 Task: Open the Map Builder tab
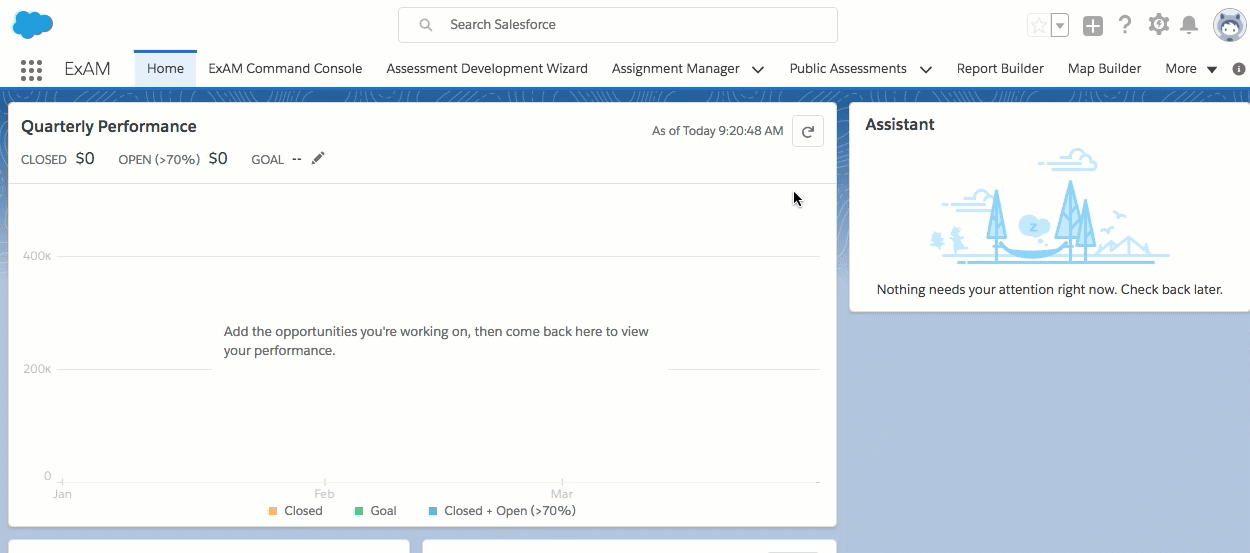click(1104, 69)
